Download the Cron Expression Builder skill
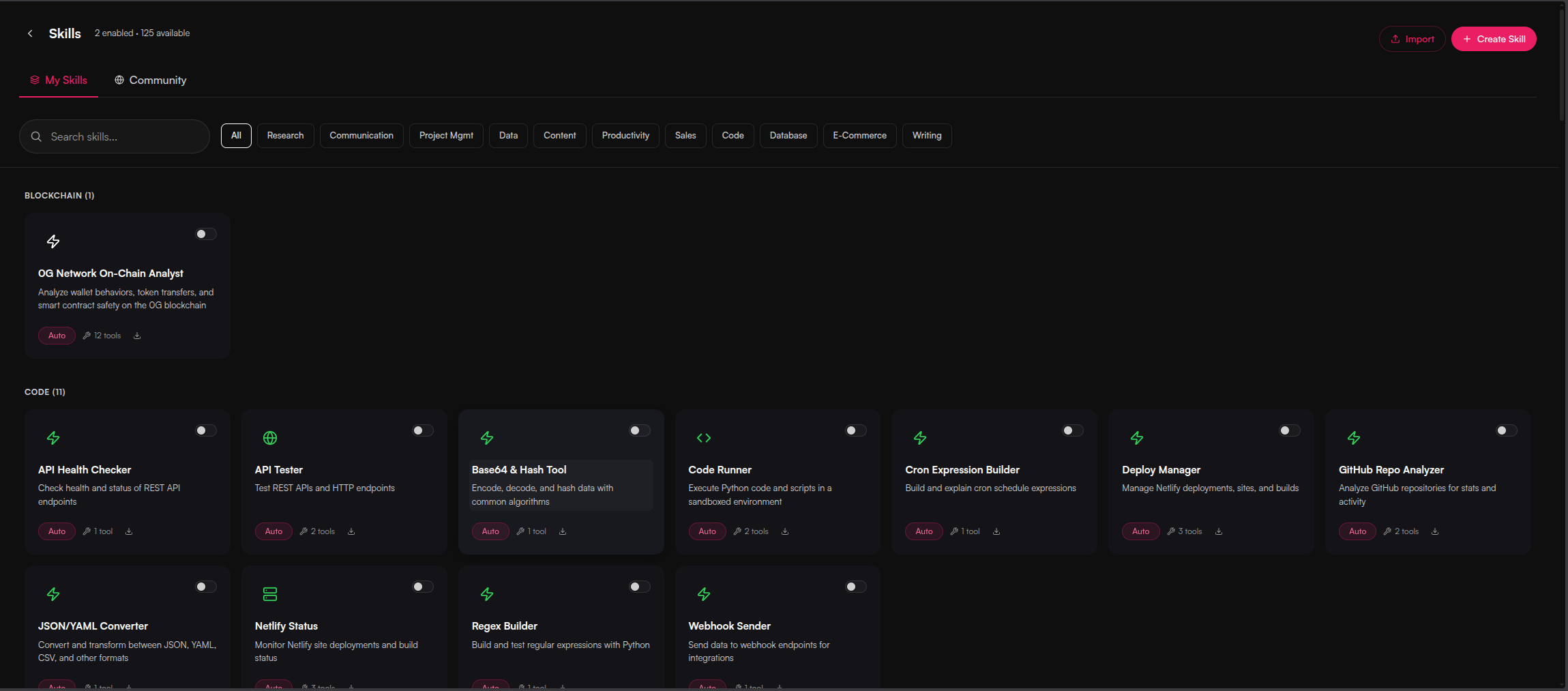 coord(996,531)
